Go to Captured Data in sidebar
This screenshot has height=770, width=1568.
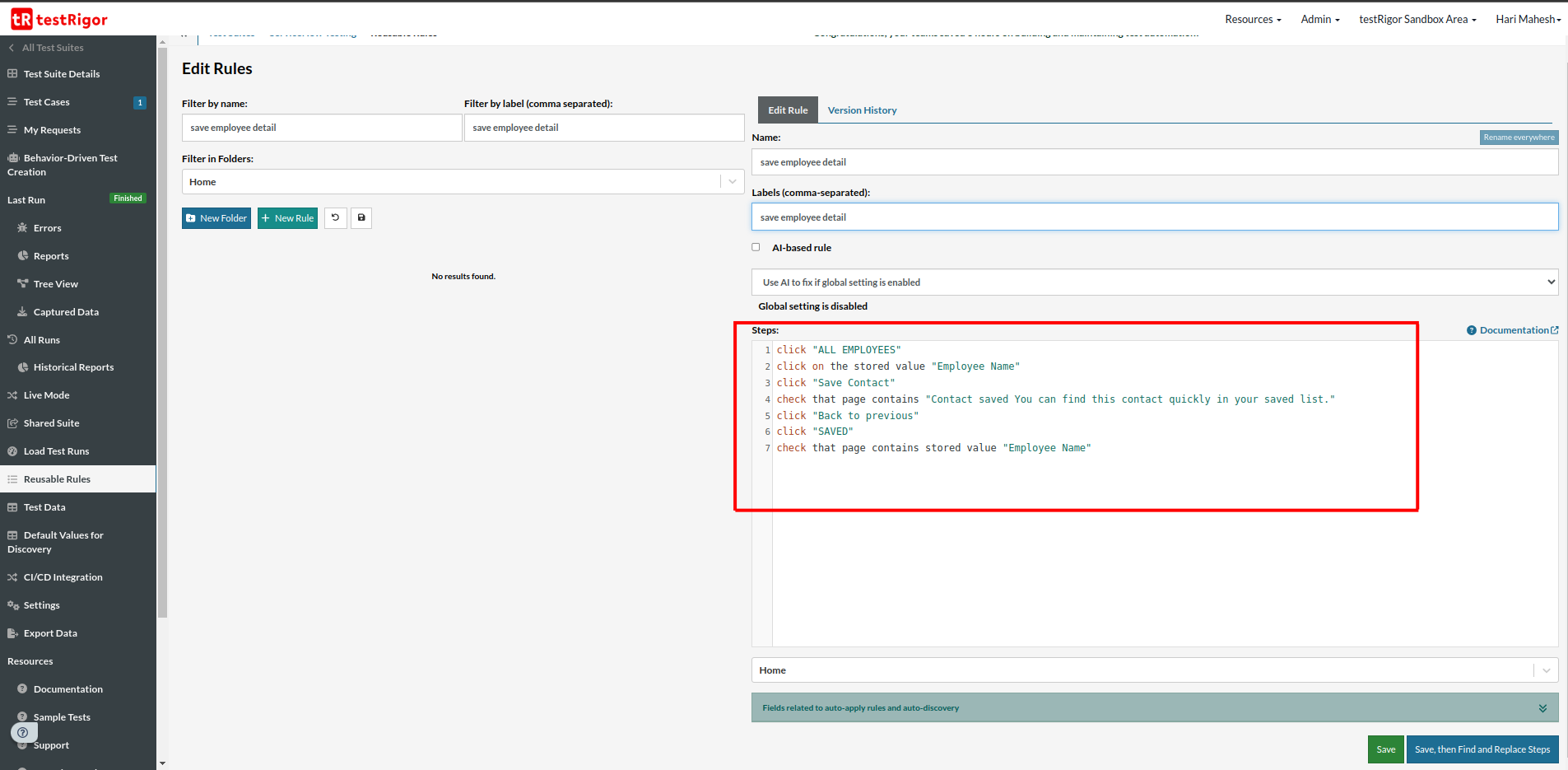pyautogui.click(x=66, y=312)
